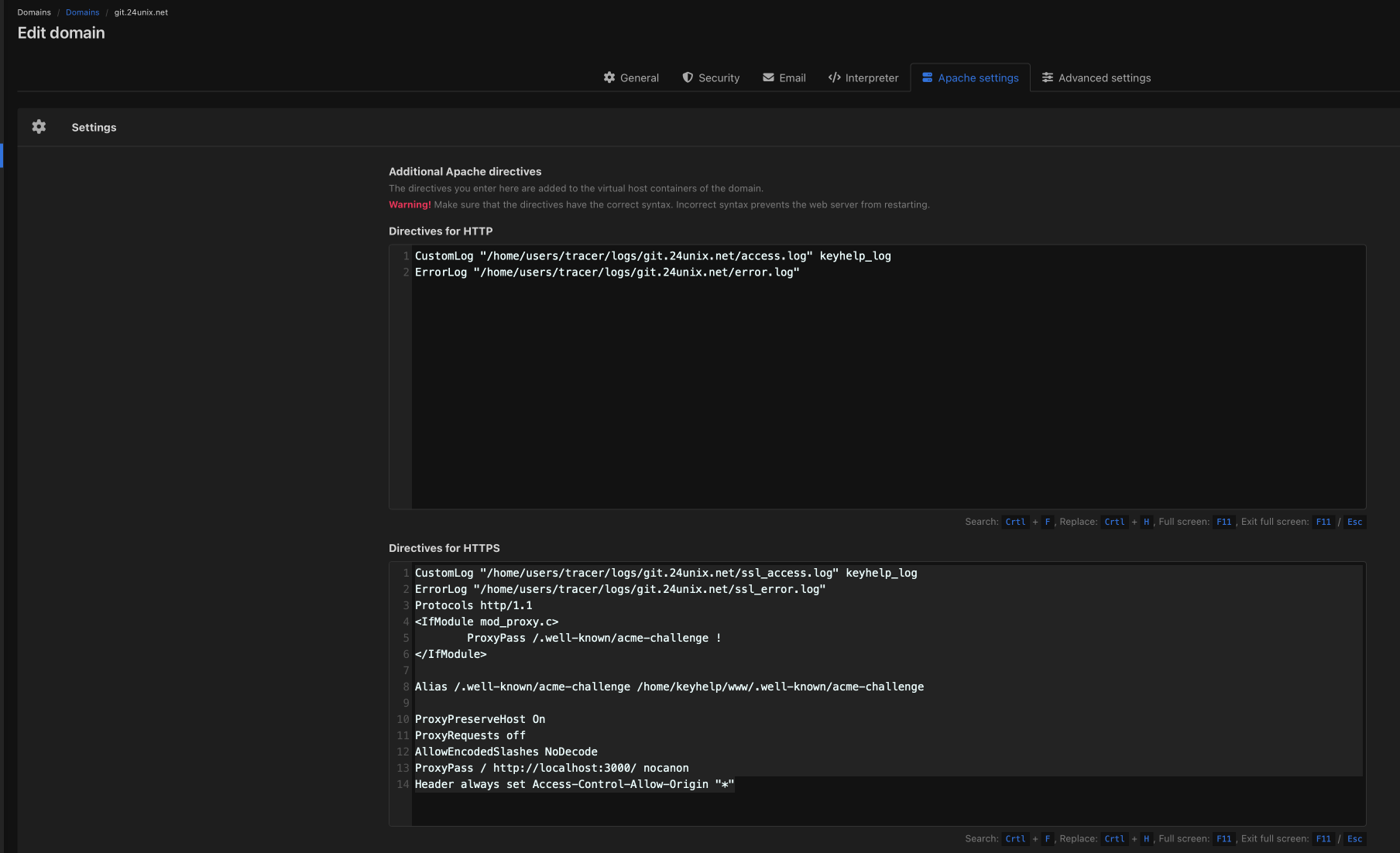Click the server icon on Apache settings
This screenshot has width=1400, height=853.
tap(927, 77)
